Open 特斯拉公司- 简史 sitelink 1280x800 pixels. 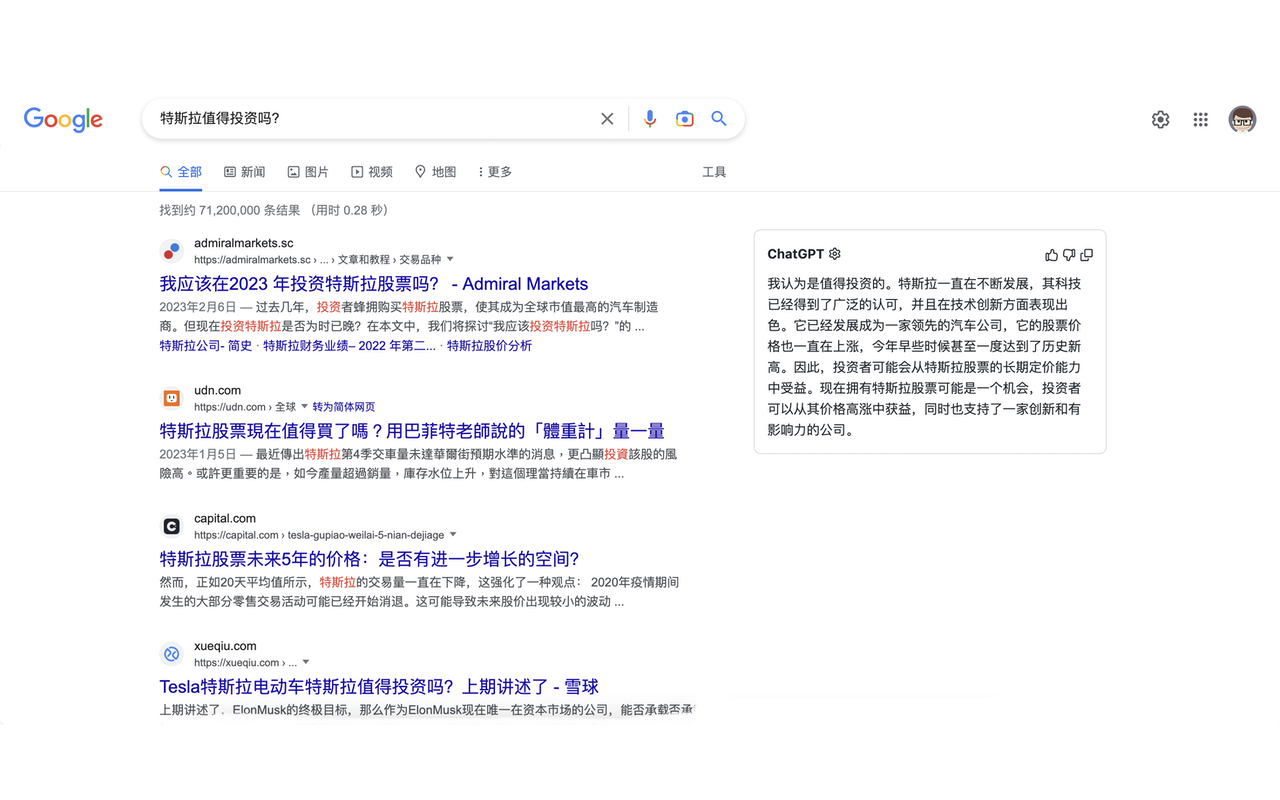(x=206, y=346)
